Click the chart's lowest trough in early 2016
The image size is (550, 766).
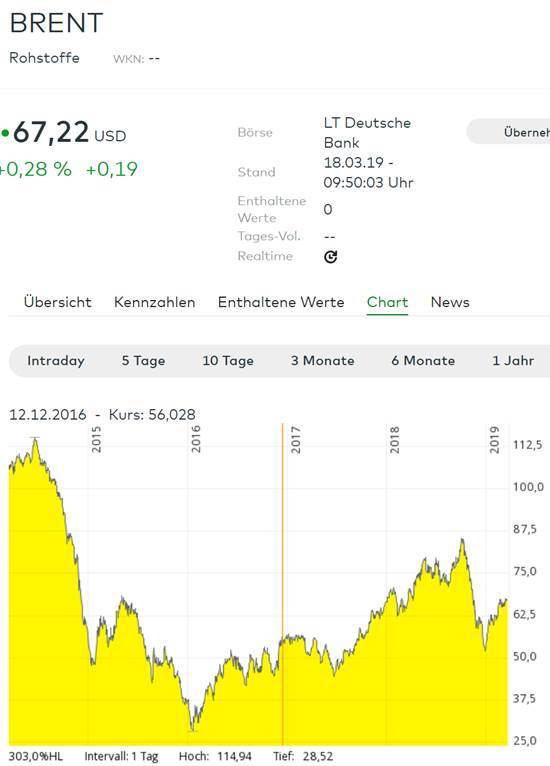pyautogui.click(x=193, y=730)
